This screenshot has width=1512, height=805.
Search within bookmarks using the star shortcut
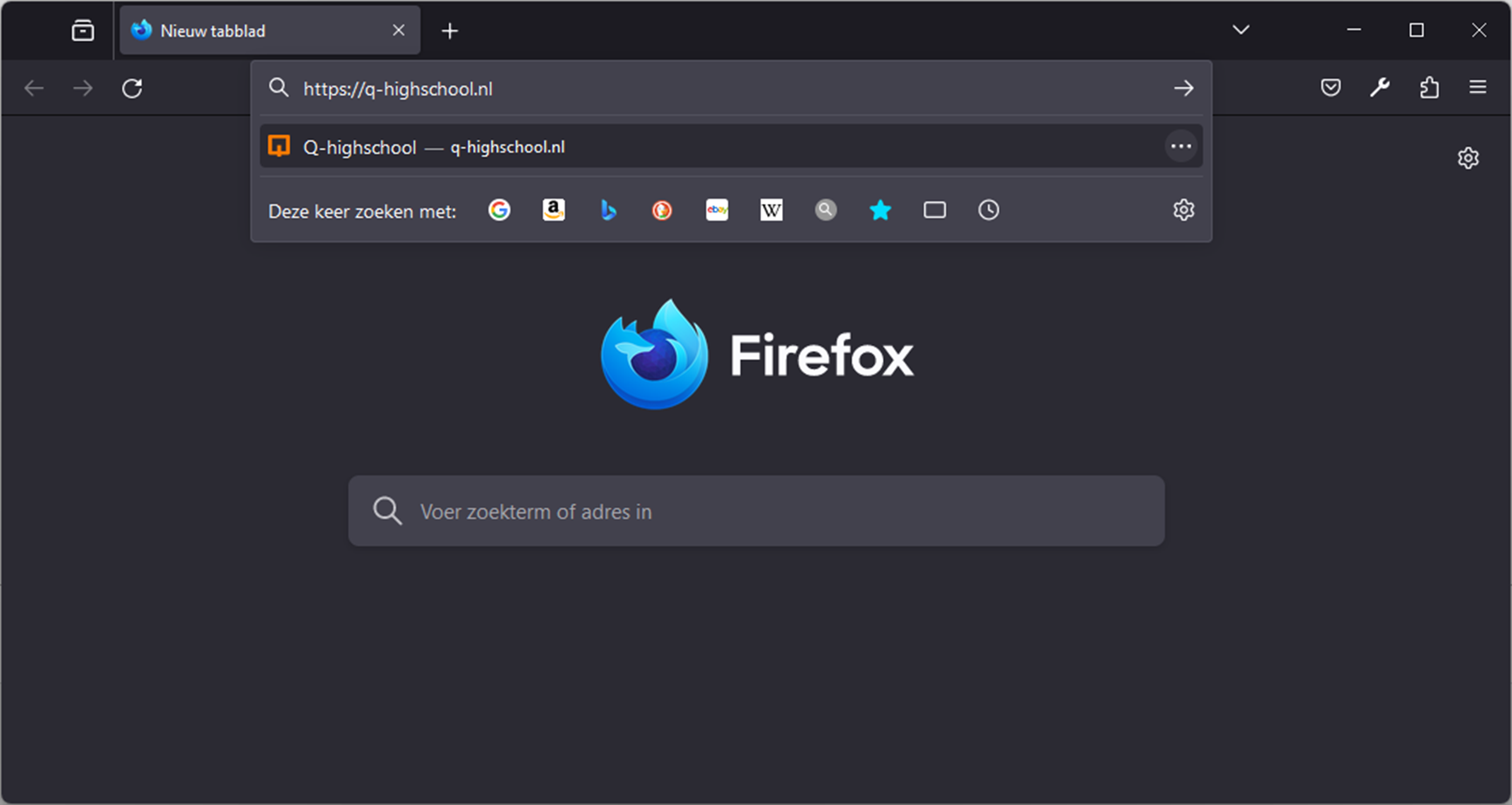[x=881, y=210]
